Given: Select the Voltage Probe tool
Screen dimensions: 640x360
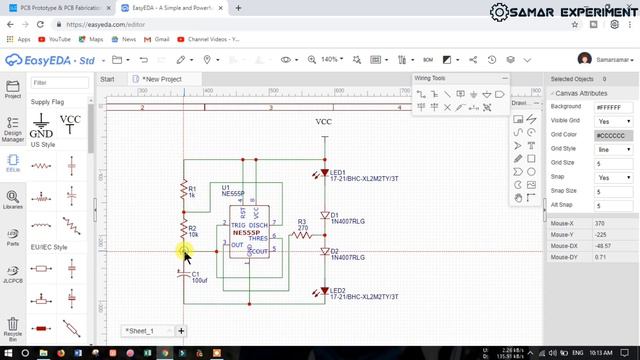Looking at the screenshot, I should point(460,107).
